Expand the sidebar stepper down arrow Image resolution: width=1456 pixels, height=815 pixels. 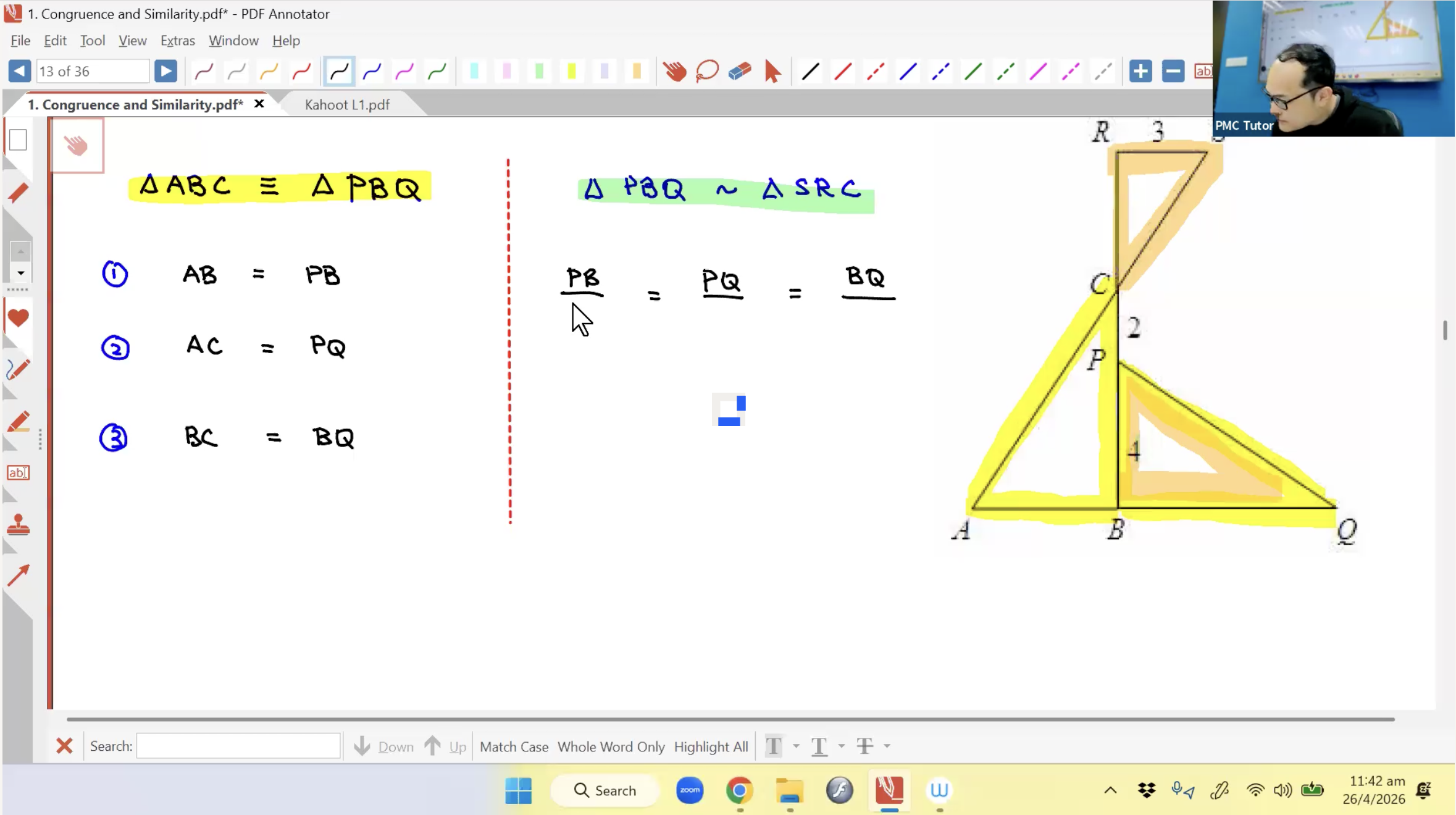tap(20, 273)
